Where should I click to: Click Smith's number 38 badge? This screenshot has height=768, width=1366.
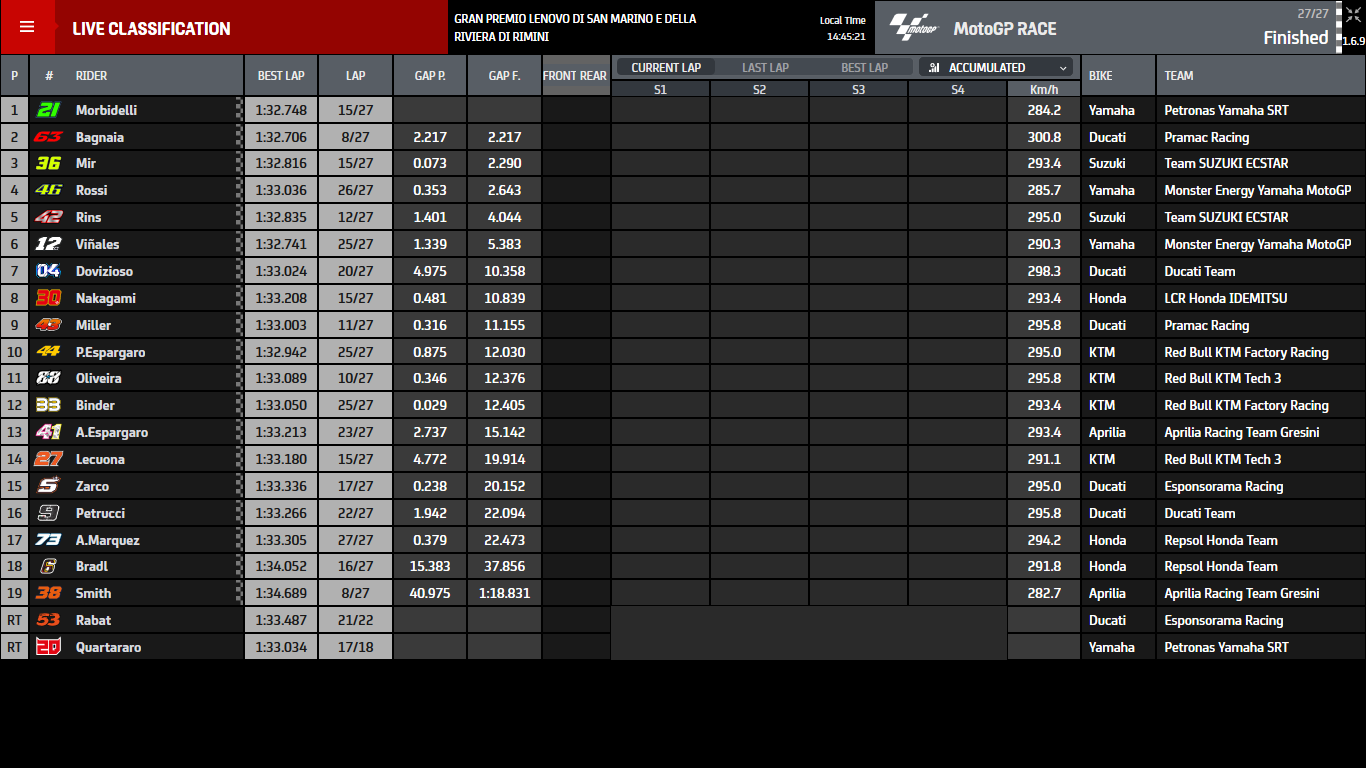point(48,593)
